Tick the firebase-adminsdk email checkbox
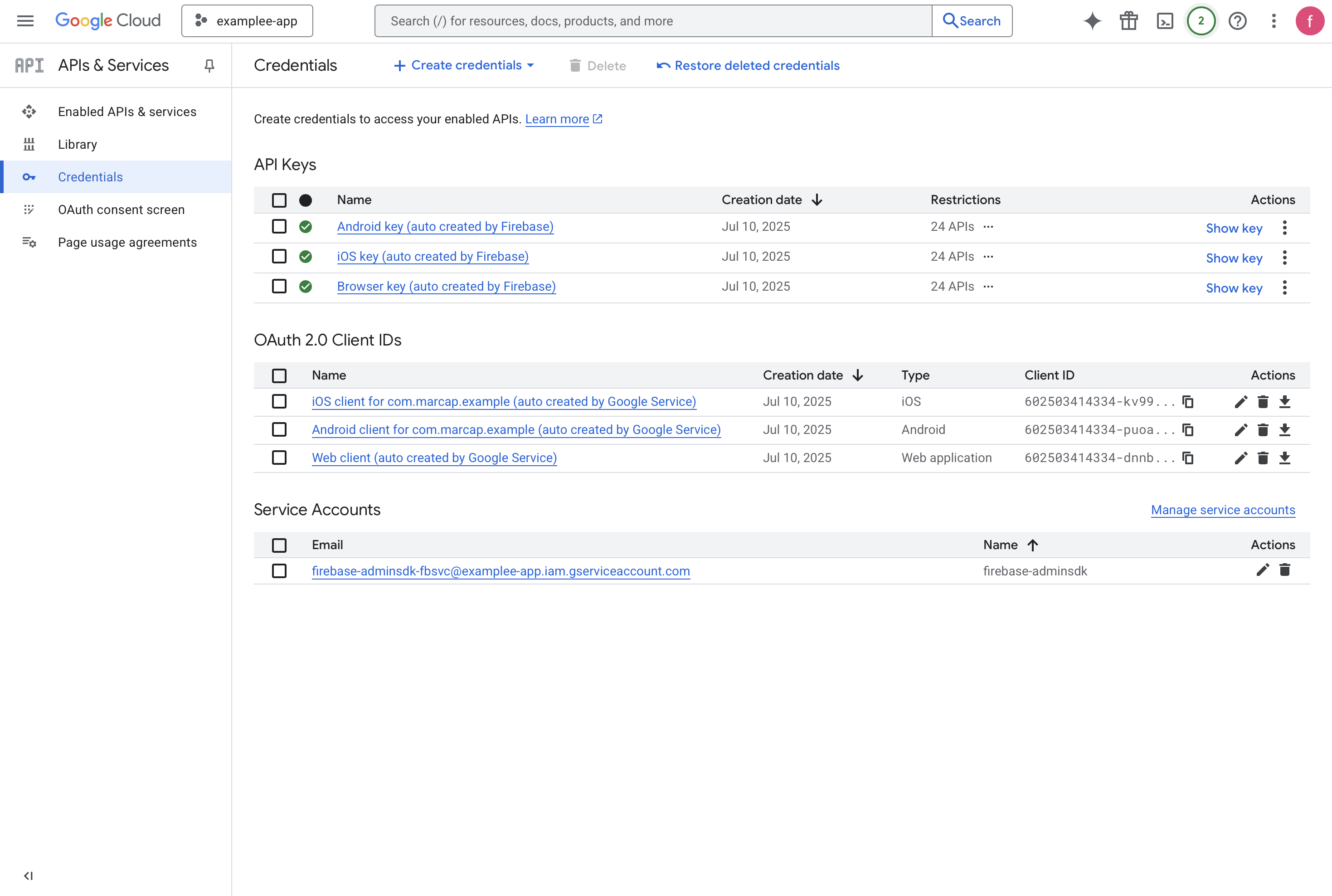 coord(279,571)
